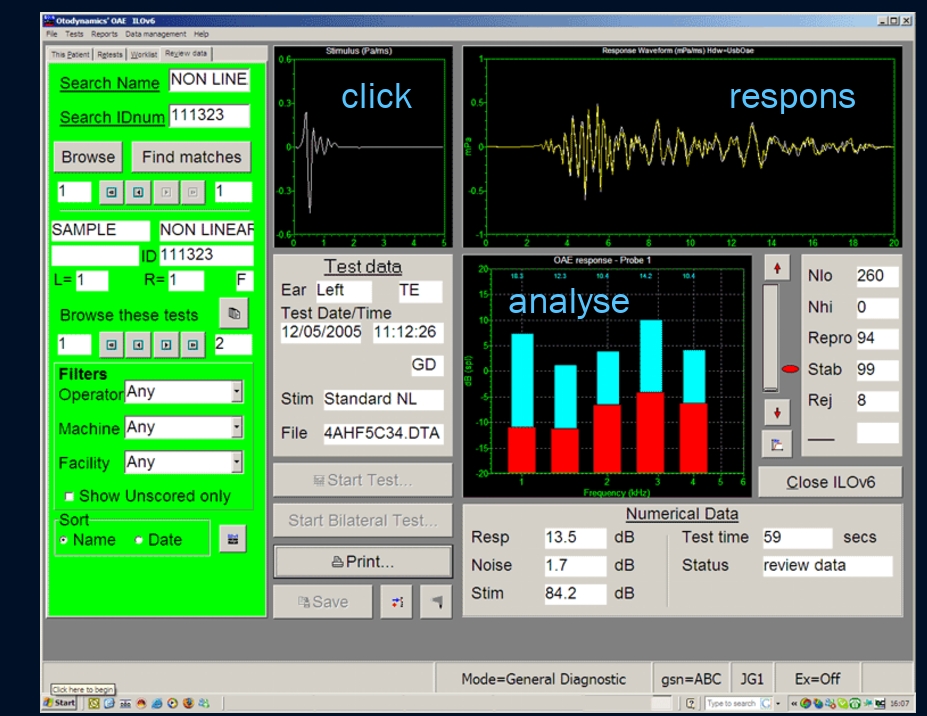Open the Facility filter dropdown
This screenshot has height=716, width=927.
pos(236,462)
